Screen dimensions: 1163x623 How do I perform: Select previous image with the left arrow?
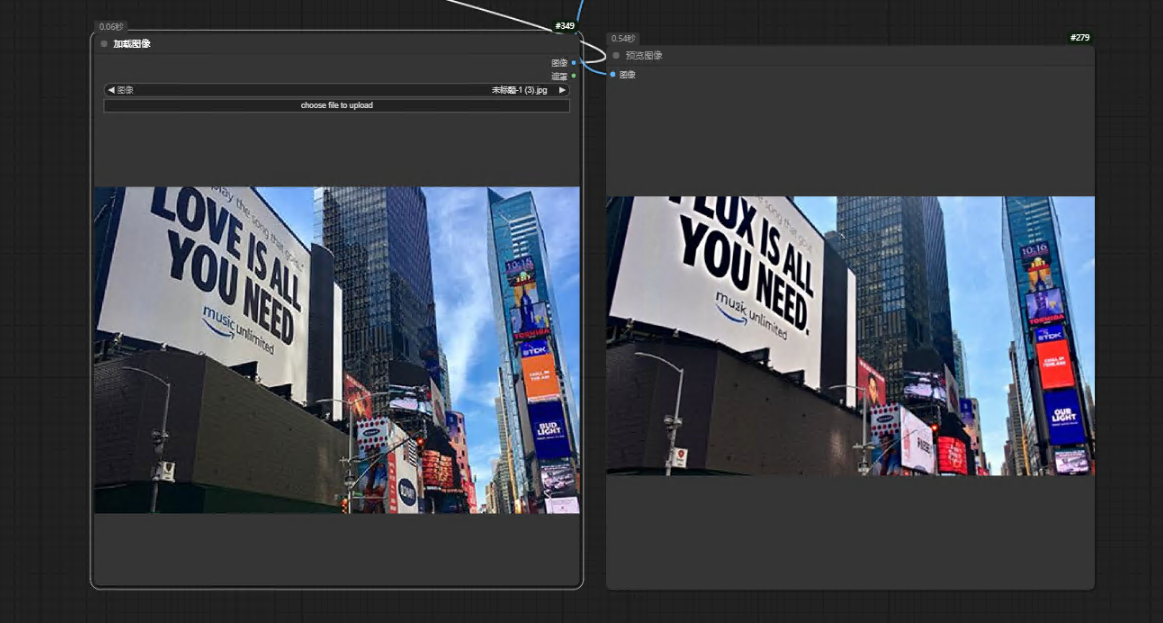[x=111, y=90]
